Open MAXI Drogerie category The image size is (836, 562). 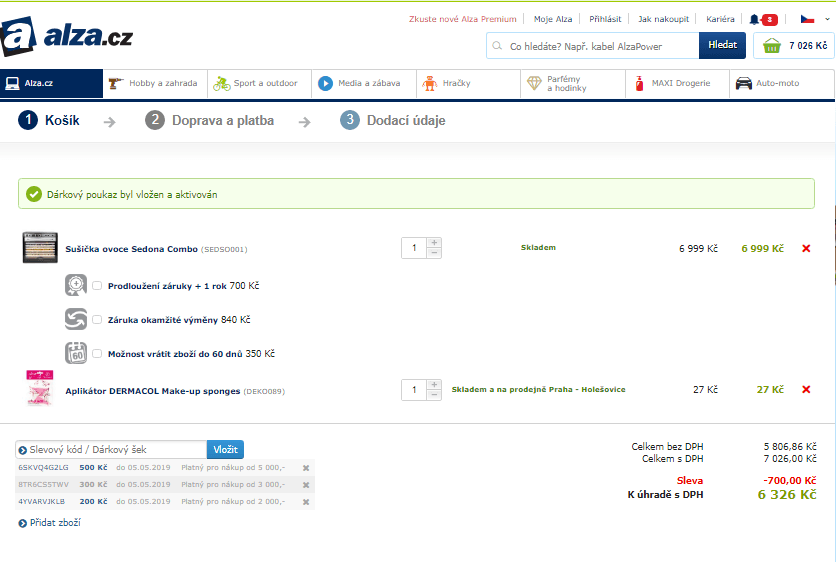[x=678, y=83]
